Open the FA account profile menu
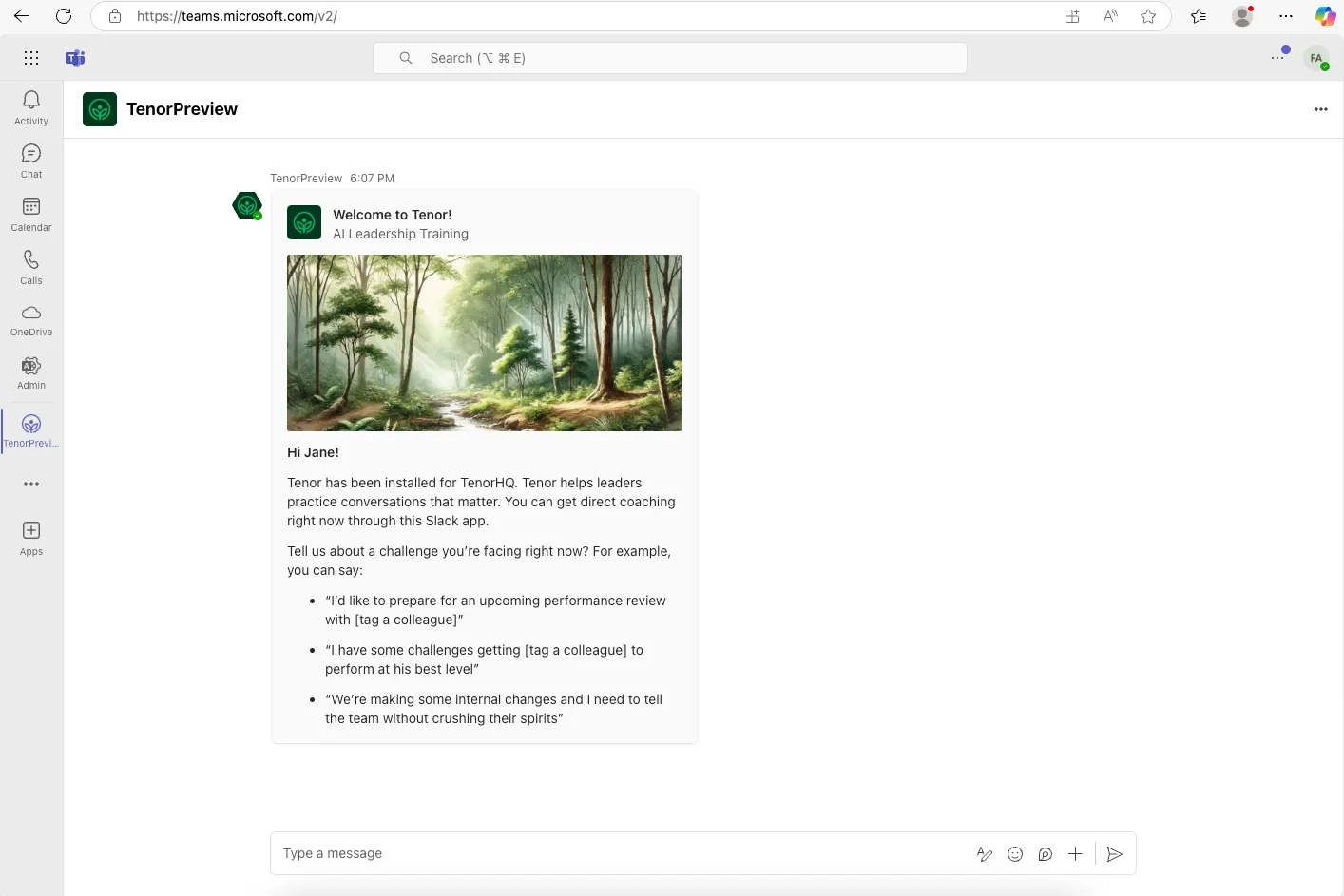This screenshot has height=896, width=1344. [x=1317, y=58]
